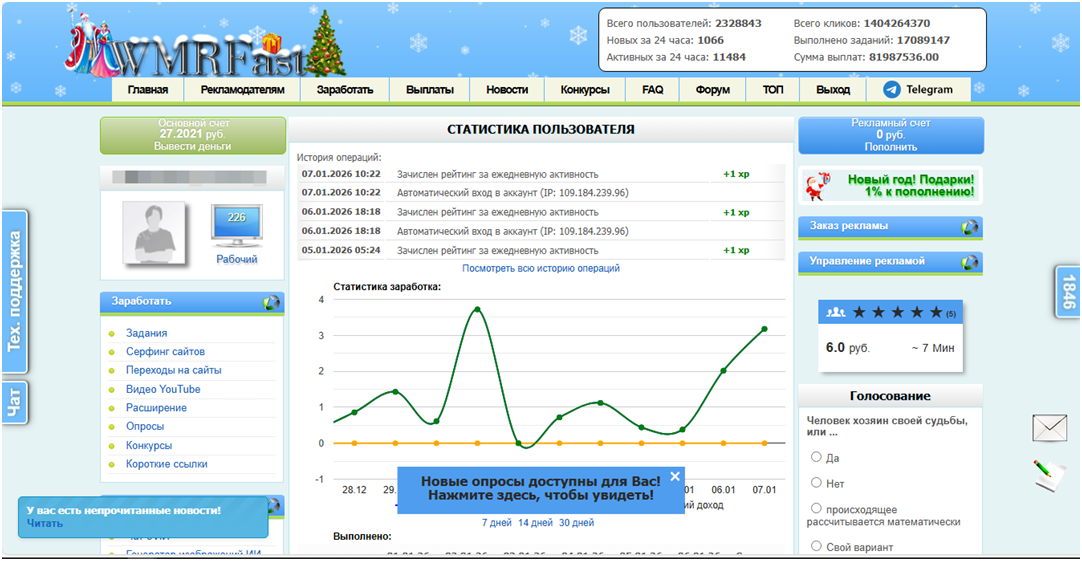Click the 05.01.2026 05:24 rating entry
This screenshot has height=561, width=1082.
pyautogui.click(x=541, y=250)
